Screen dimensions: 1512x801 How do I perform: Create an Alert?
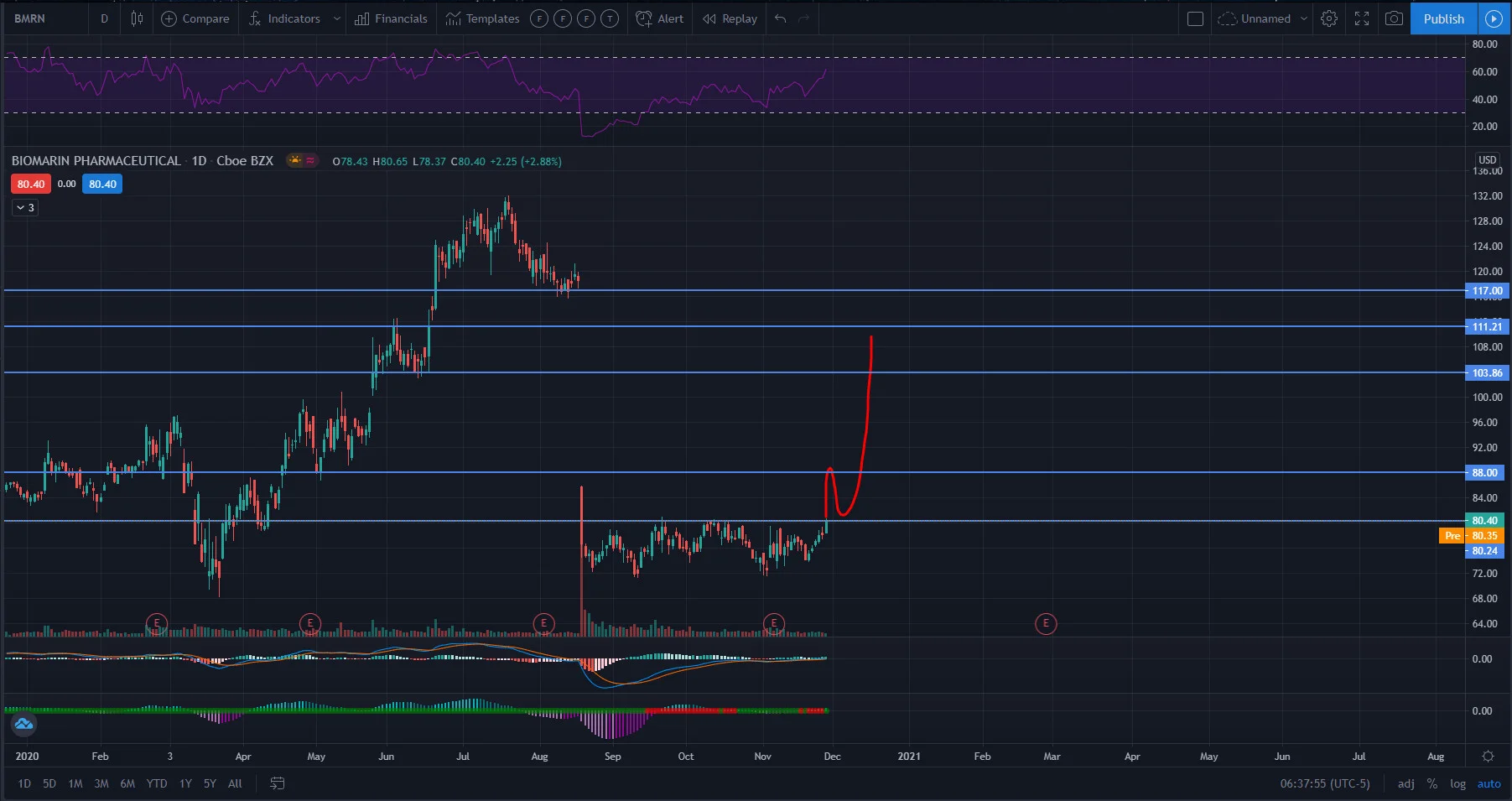(x=659, y=18)
